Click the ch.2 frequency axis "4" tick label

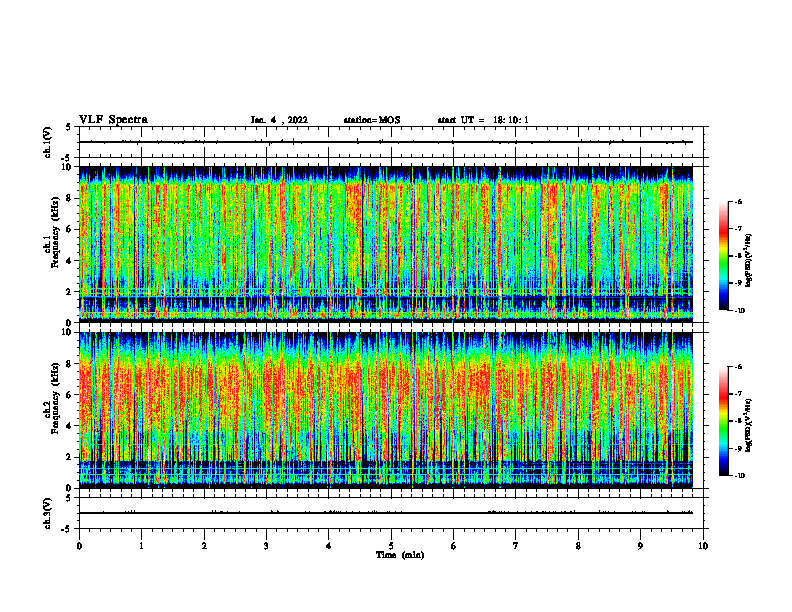coord(69,426)
